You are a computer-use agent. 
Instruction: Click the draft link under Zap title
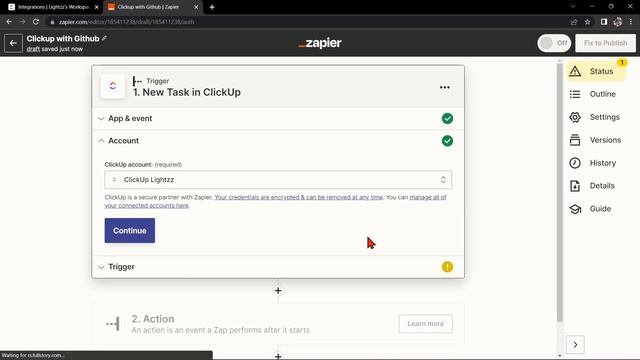pos(33,49)
